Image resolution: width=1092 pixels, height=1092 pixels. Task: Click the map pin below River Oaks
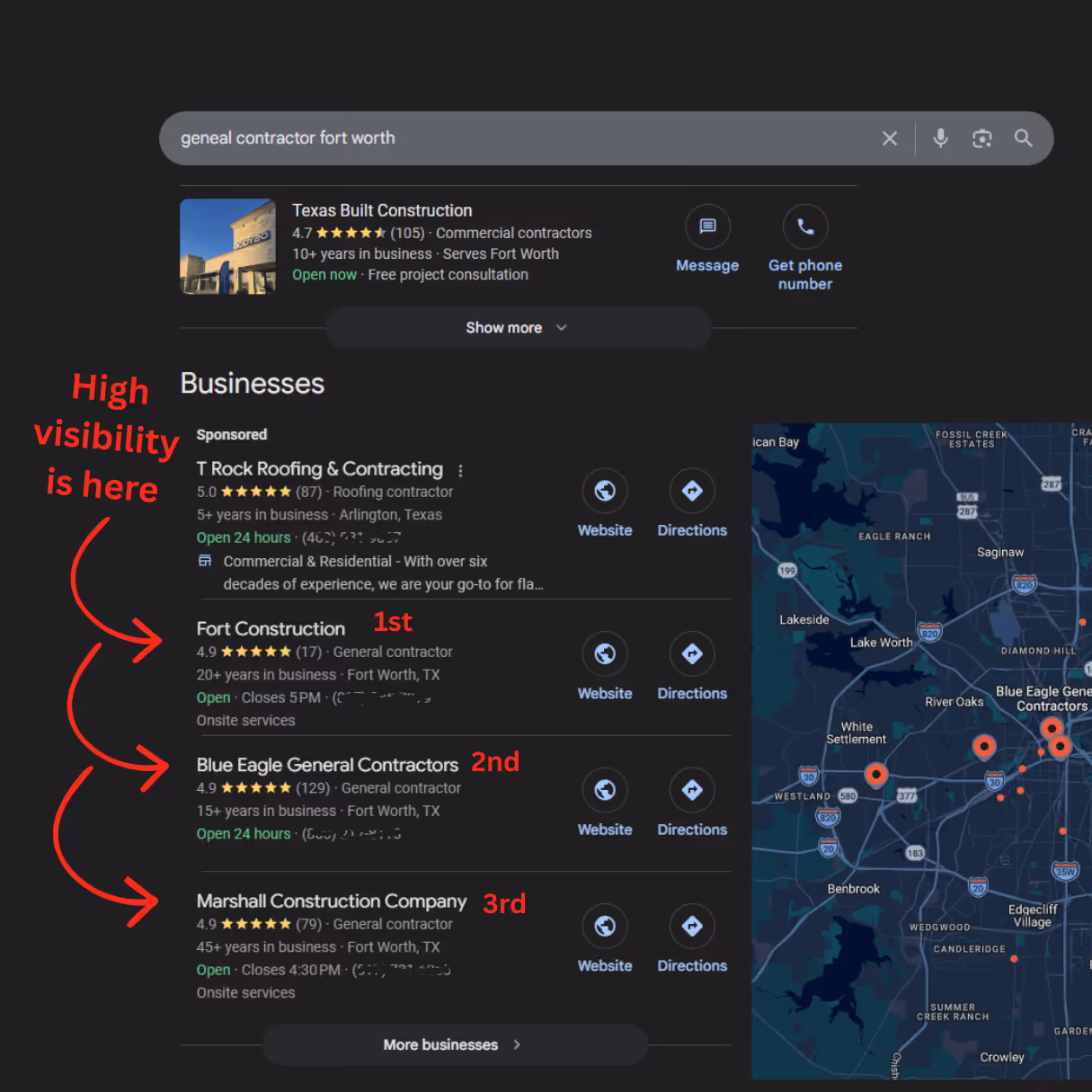tap(984, 746)
